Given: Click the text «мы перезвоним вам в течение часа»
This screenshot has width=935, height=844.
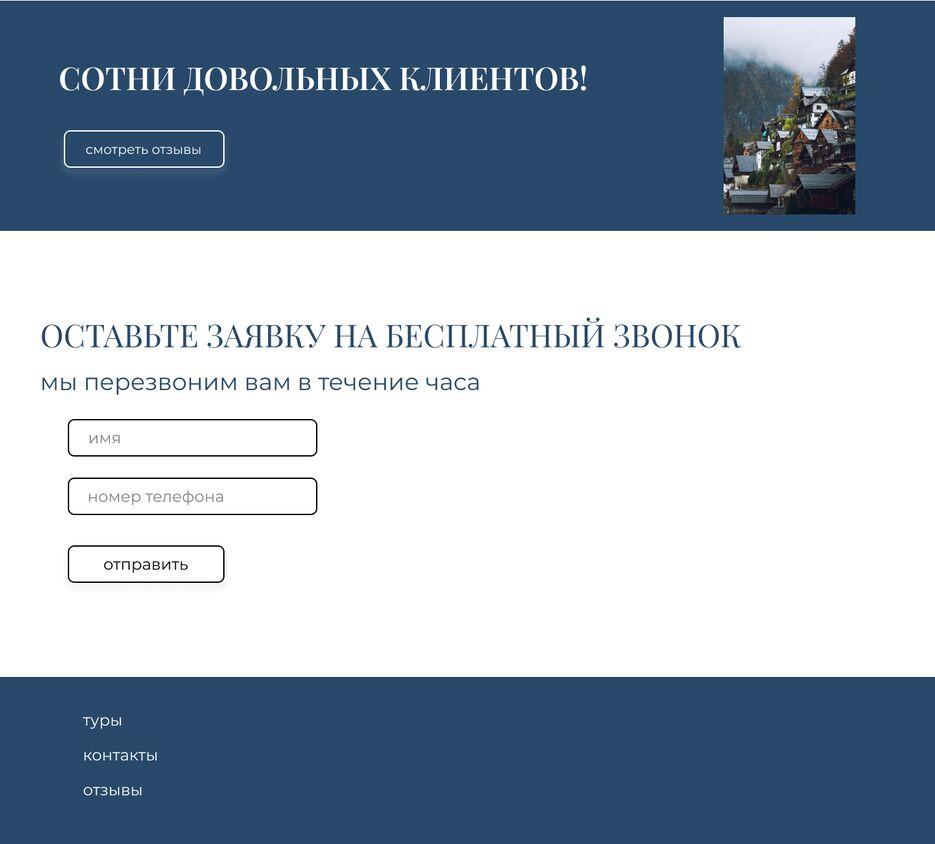Looking at the screenshot, I should tap(260, 383).
